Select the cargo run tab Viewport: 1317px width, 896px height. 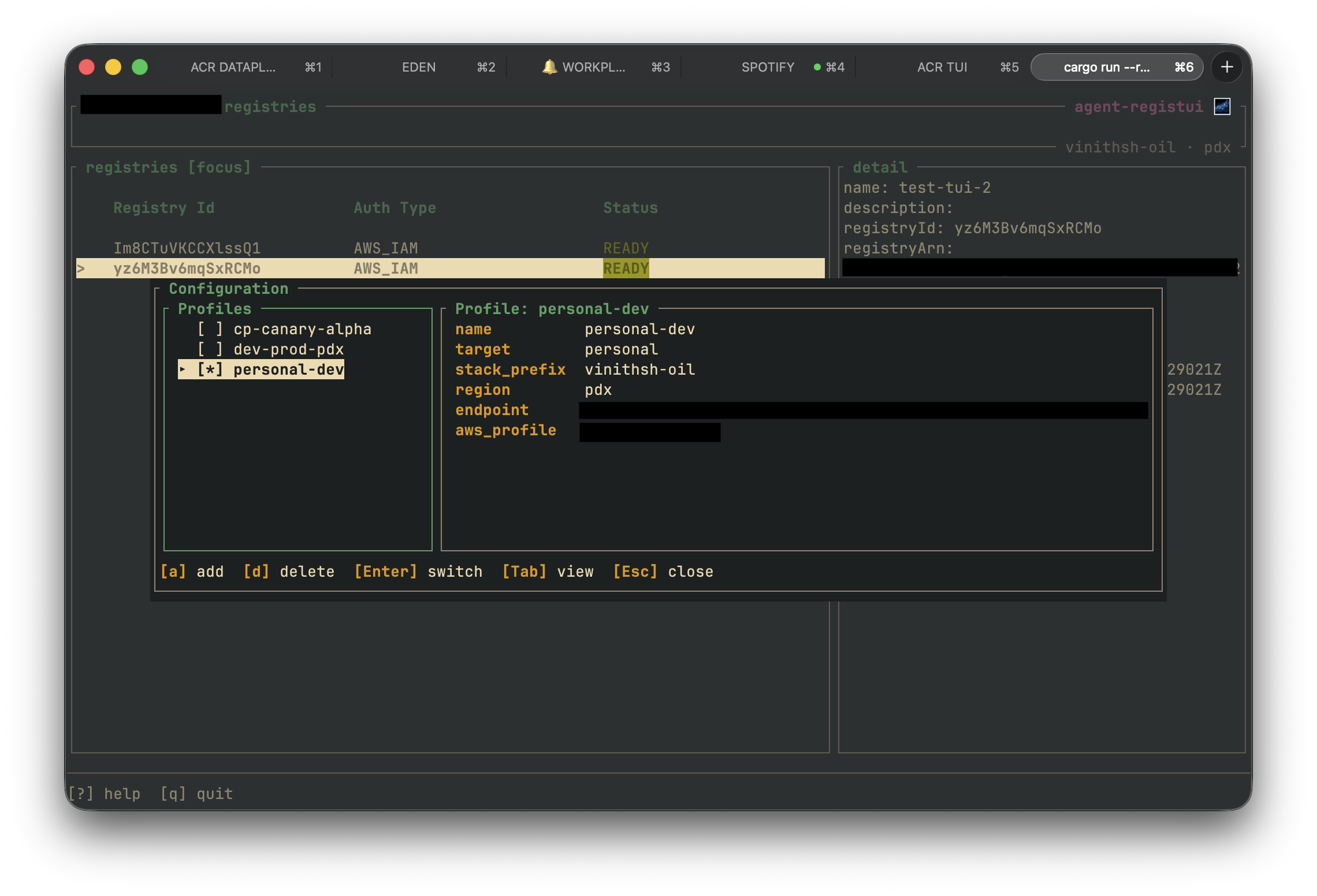[1117, 67]
